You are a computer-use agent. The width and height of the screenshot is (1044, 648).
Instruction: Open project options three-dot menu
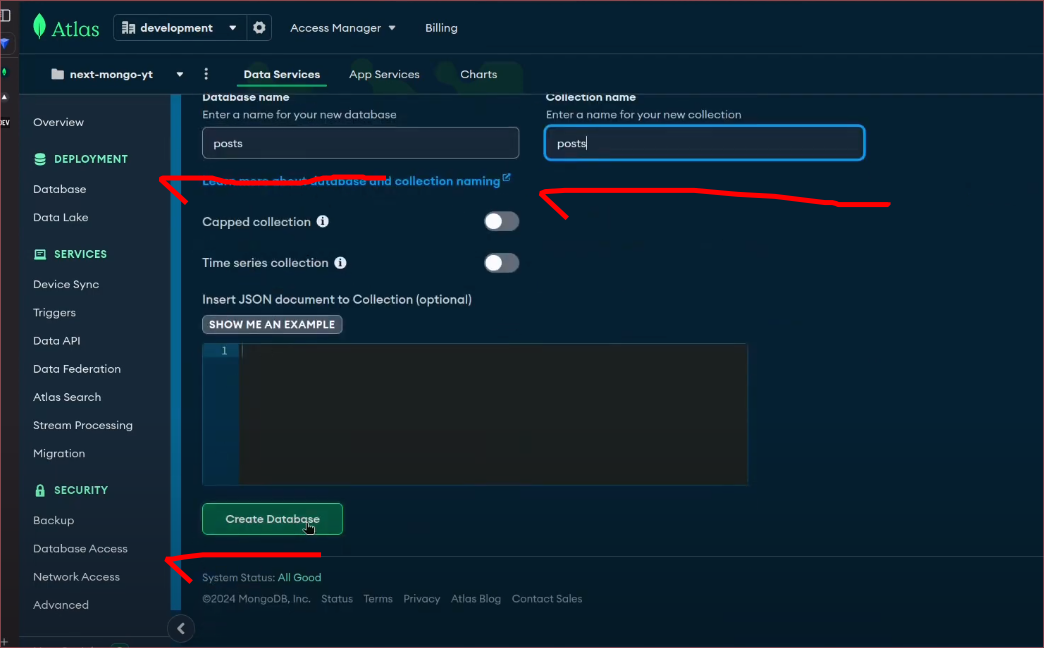coord(206,74)
